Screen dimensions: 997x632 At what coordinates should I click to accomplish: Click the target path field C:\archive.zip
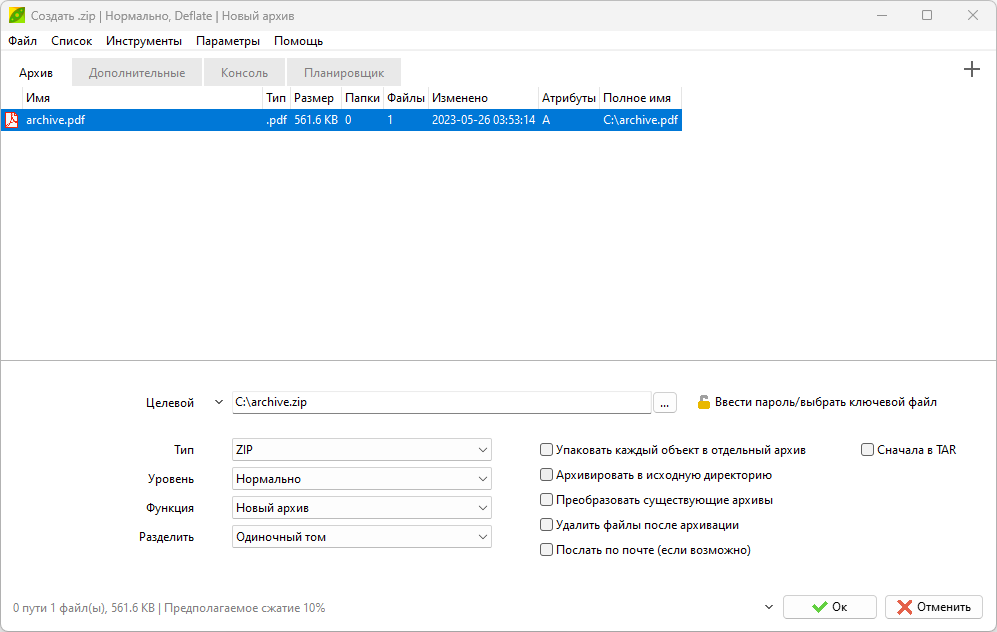pyautogui.click(x=440, y=402)
